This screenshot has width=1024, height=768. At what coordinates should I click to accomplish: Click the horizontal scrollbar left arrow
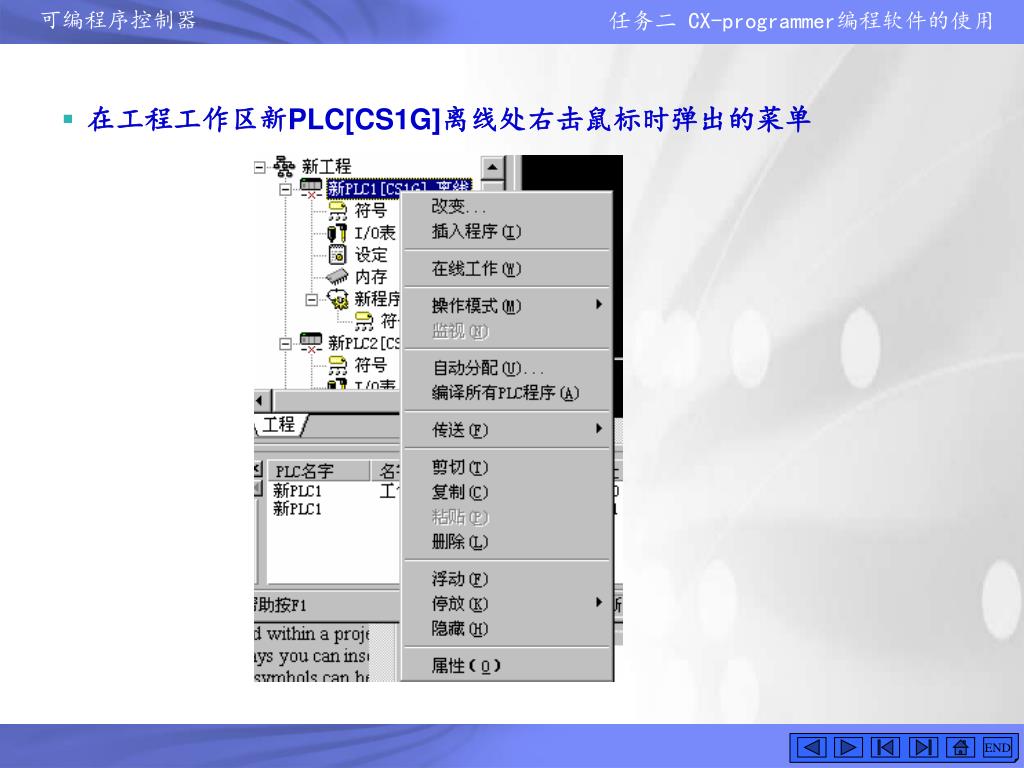[261, 400]
